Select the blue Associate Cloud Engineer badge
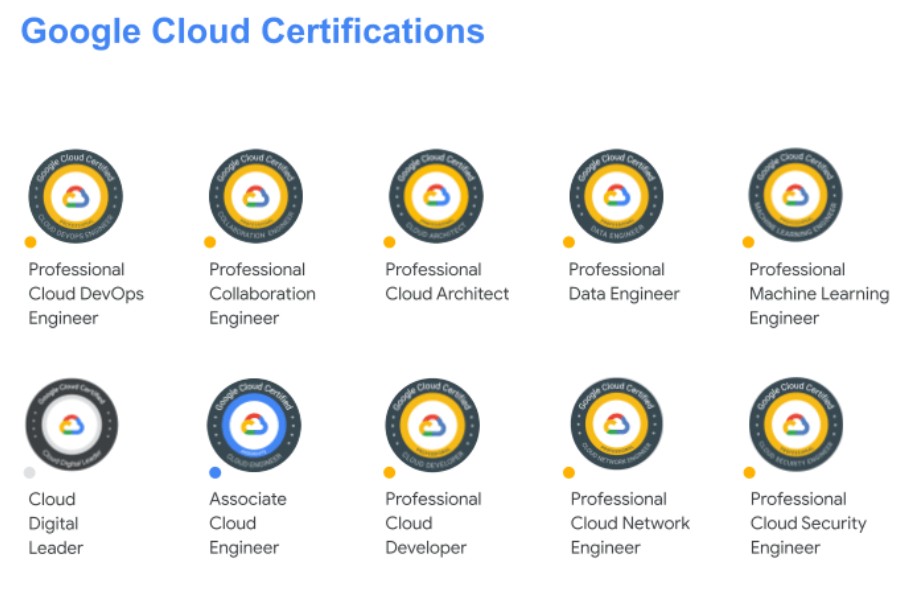Screen dimensions: 900x600 254,425
